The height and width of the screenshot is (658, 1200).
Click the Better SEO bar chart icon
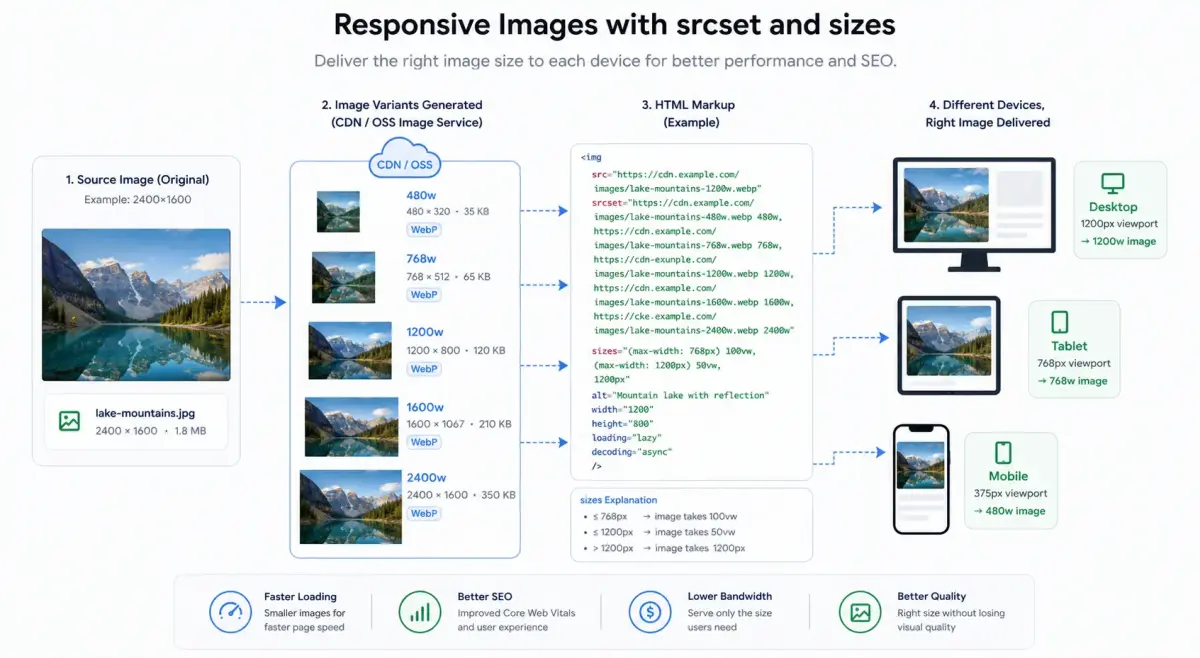pos(420,611)
